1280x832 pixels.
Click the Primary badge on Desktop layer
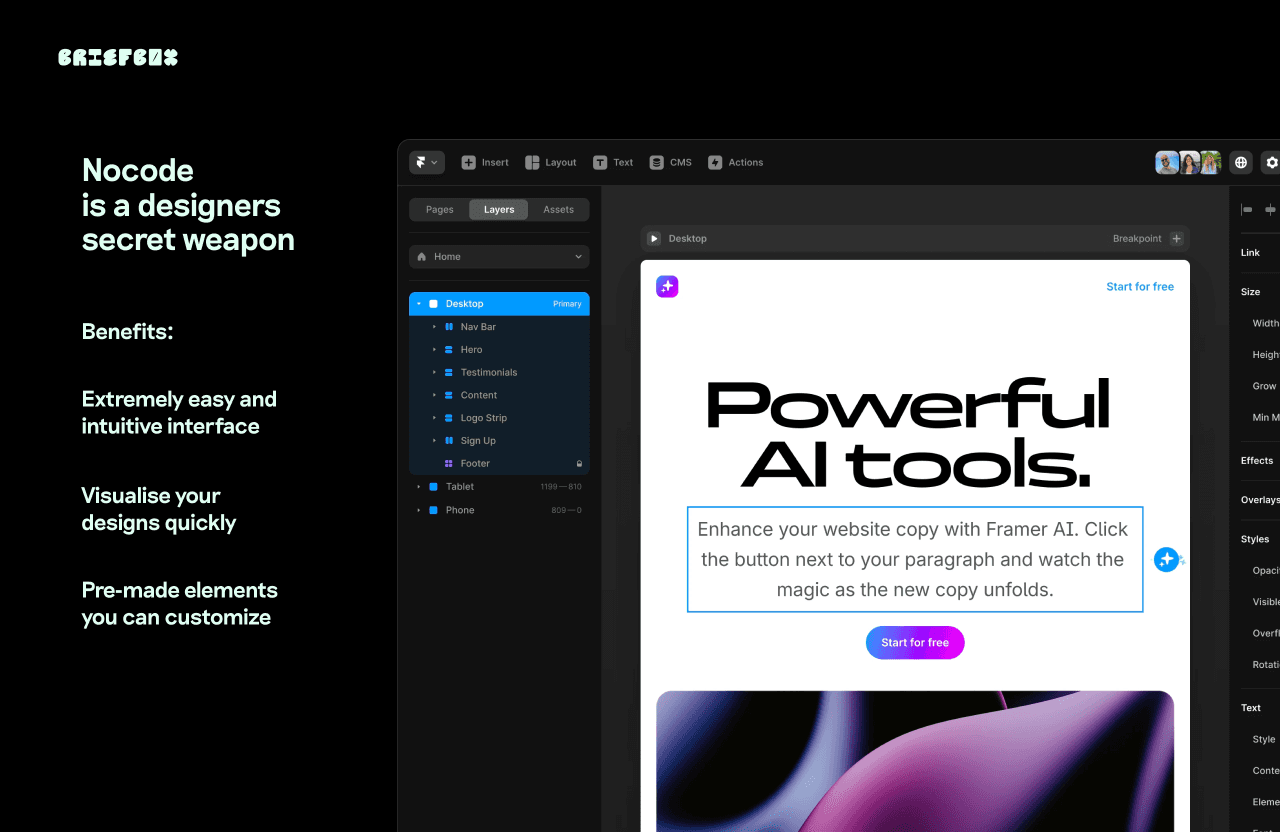click(x=567, y=304)
